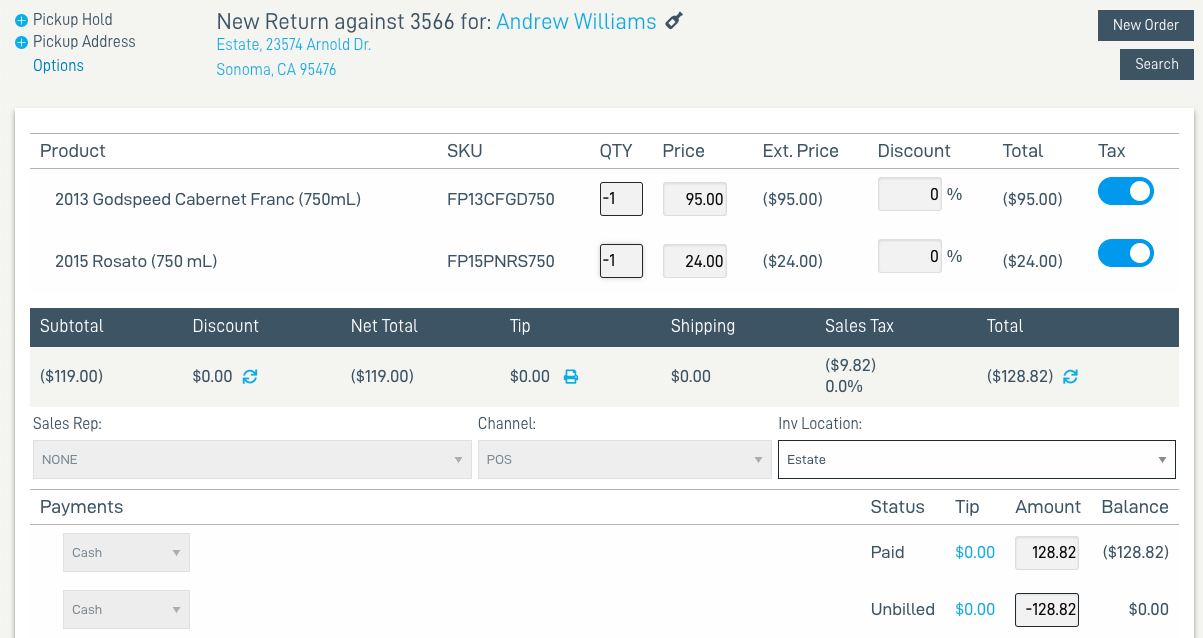
Task: Click the refresh icon next to the Discount total
Action: (250, 378)
